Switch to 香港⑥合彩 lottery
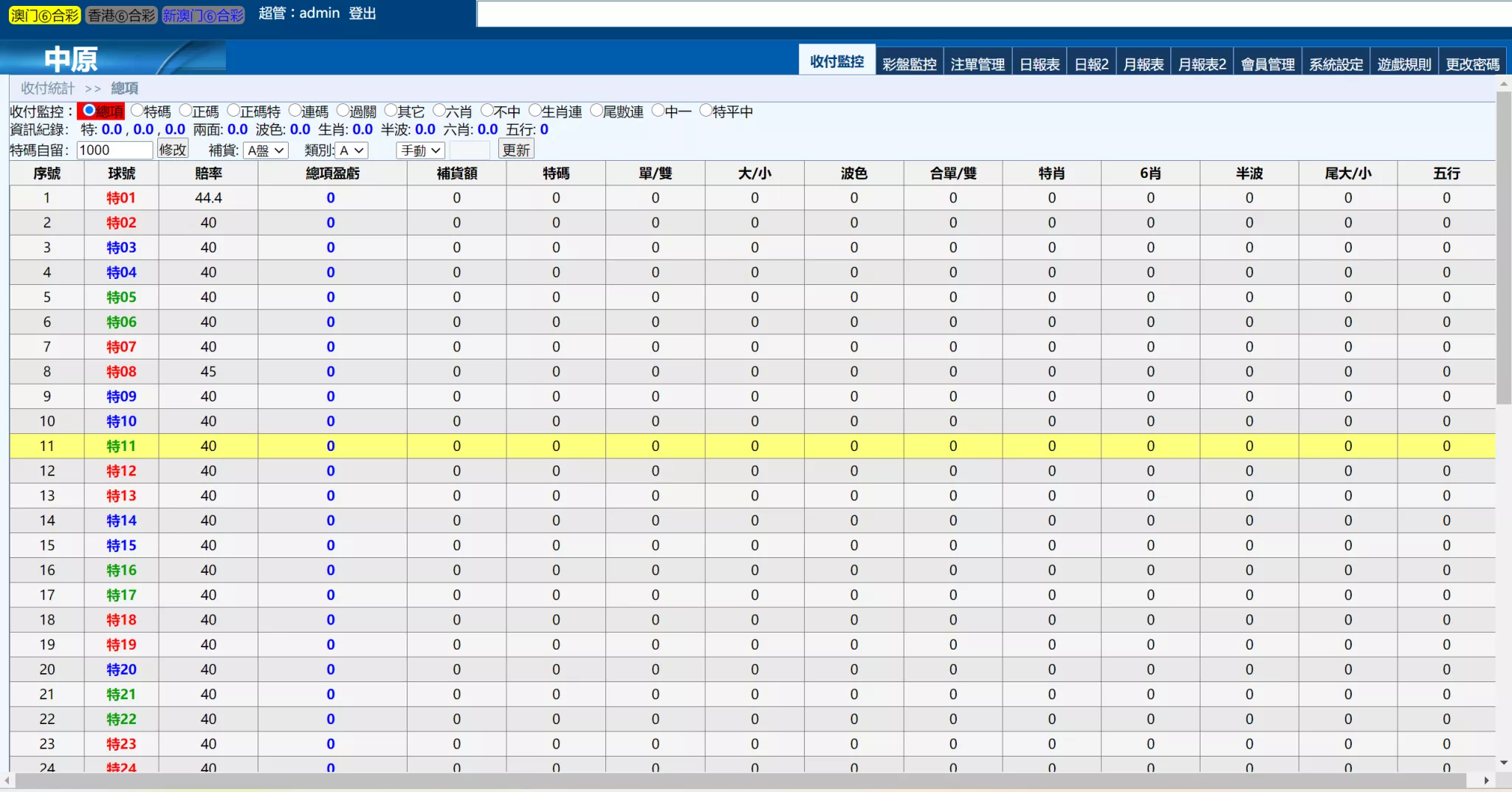1512x792 pixels. point(121,16)
